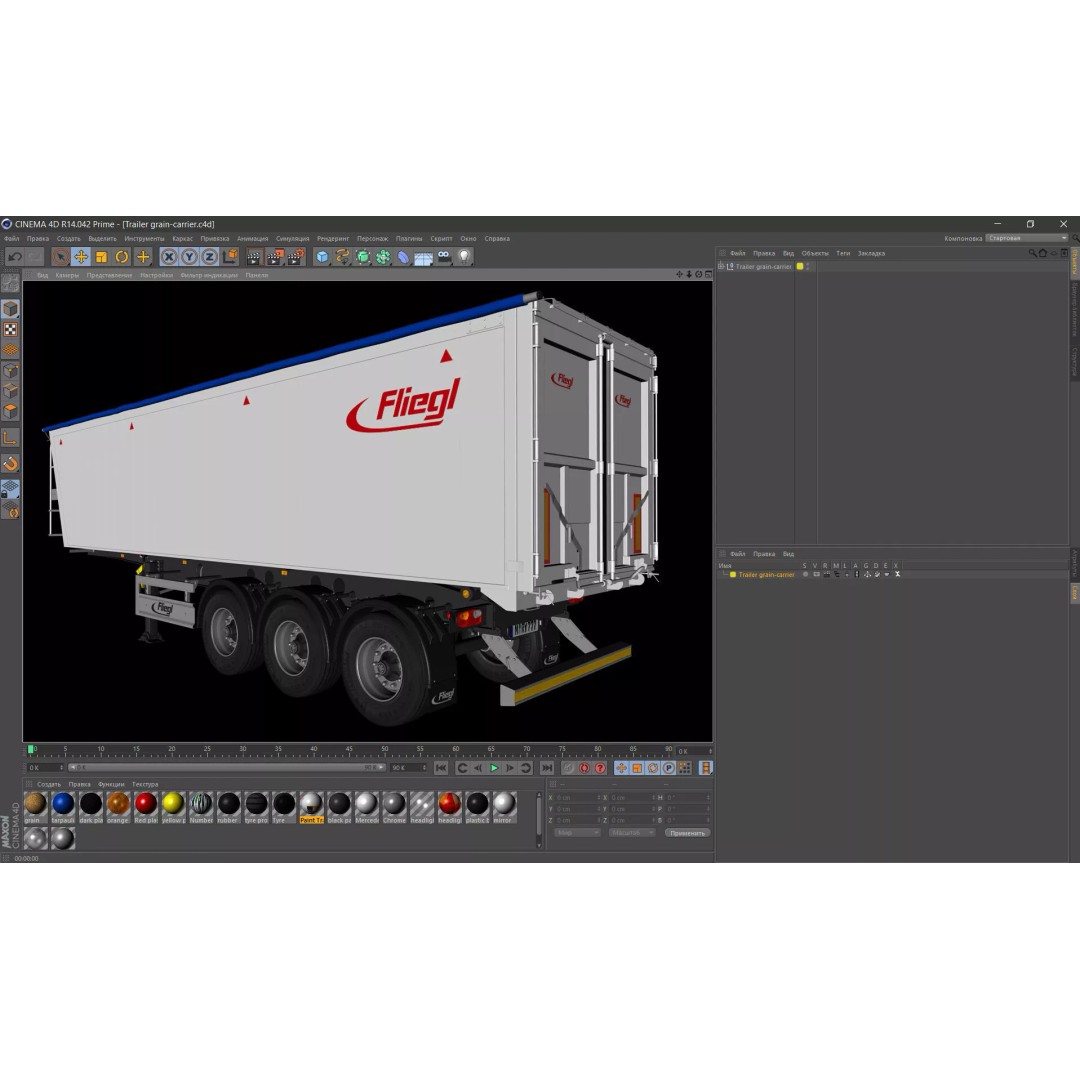1080x1080 pixels.
Task: Open the timeline help question icon
Action: coord(601,768)
